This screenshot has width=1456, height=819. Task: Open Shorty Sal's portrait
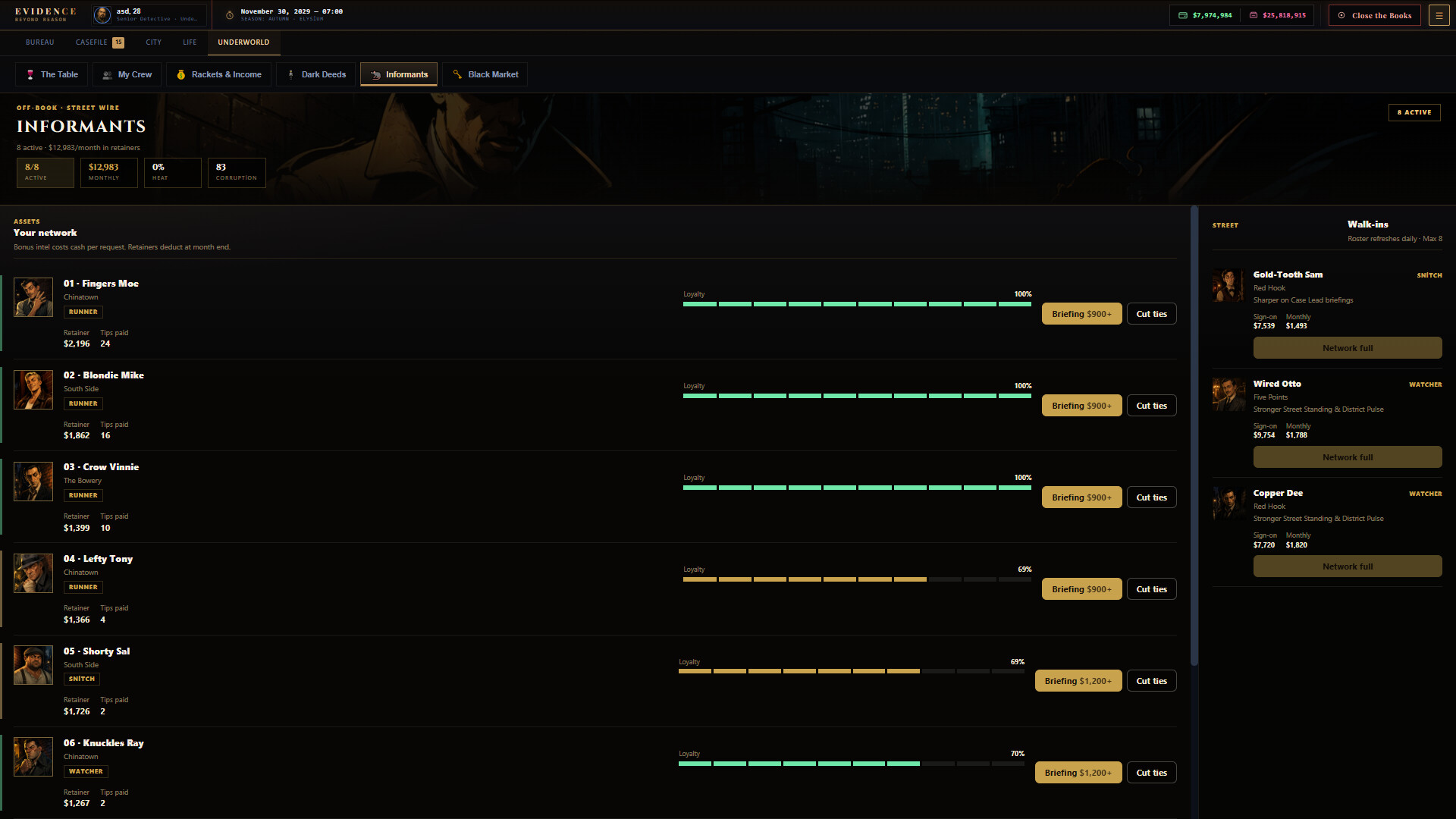pyautogui.click(x=33, y=665)
